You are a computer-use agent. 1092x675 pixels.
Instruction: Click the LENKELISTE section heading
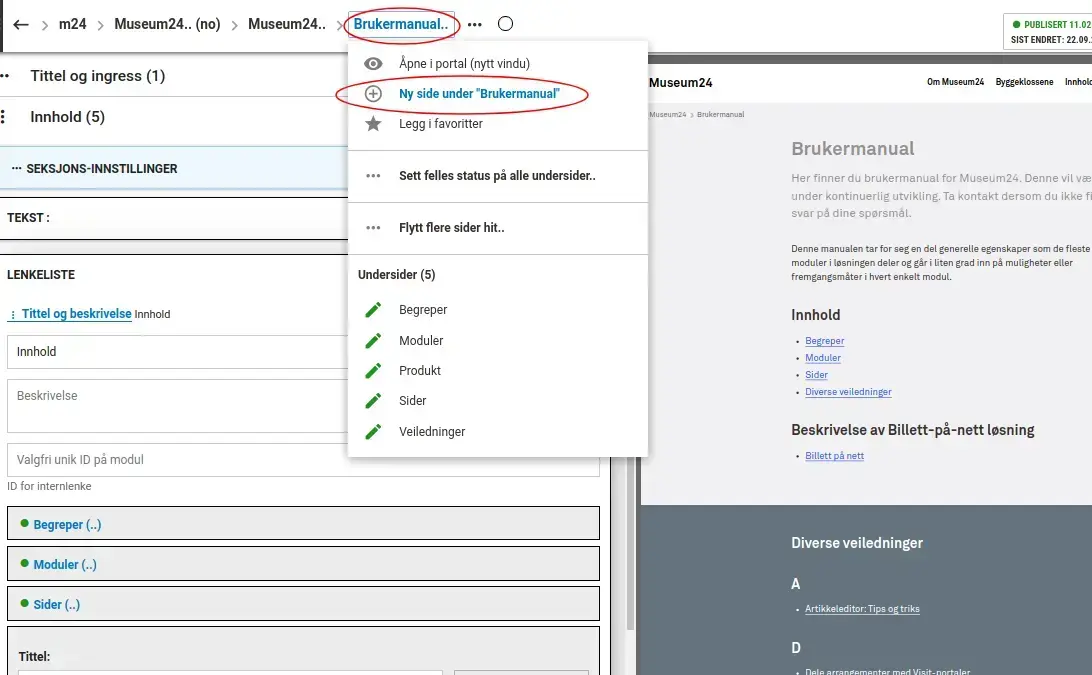coord(41,274)
